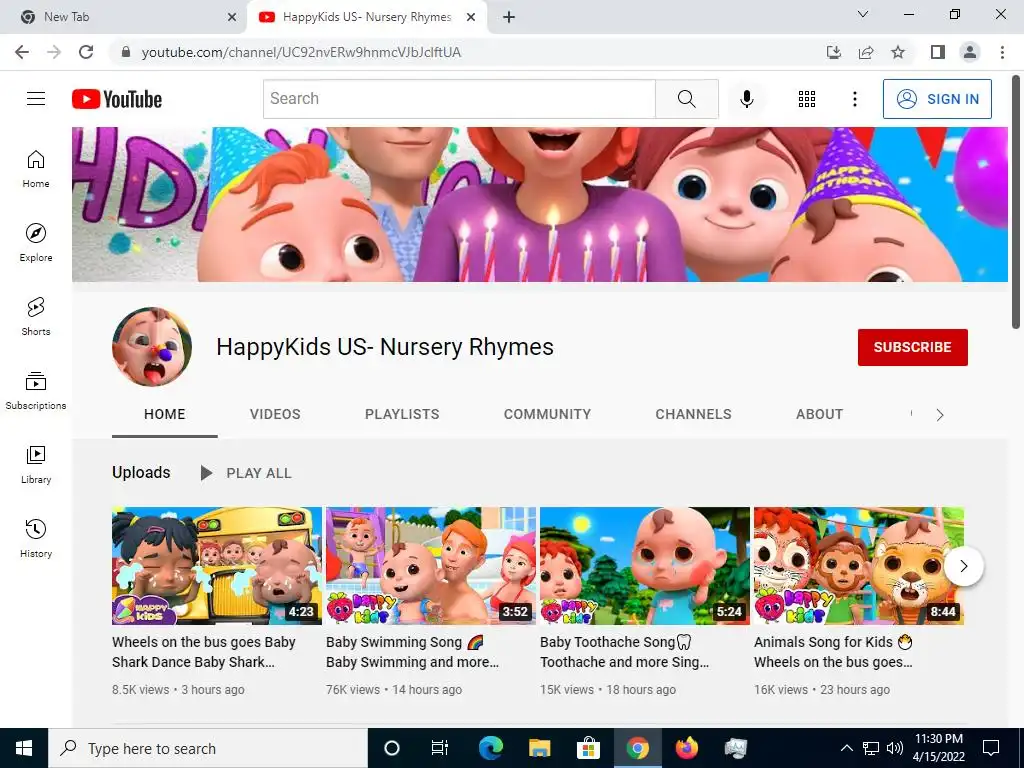The width and height of the screenshot is (1024, 768).
Task: Click PLAY ALL uploads
Action: 246,473
